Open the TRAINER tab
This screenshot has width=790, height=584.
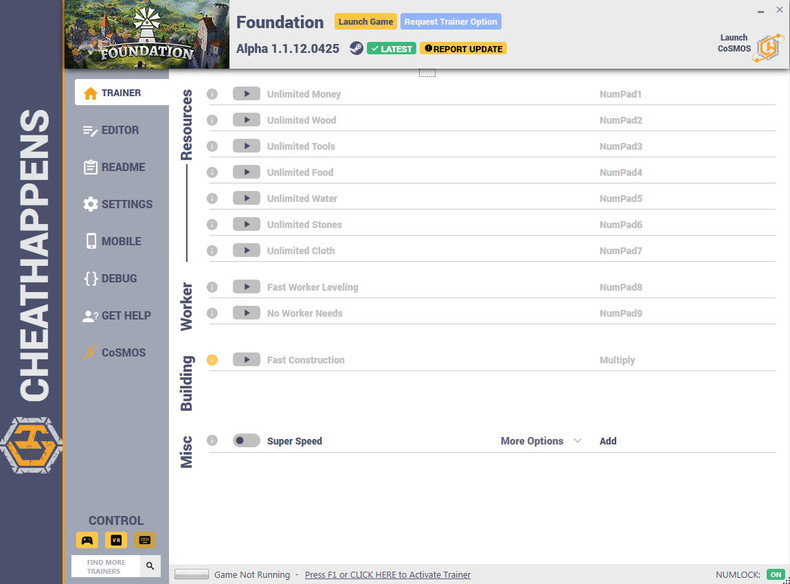click(121, 93)
